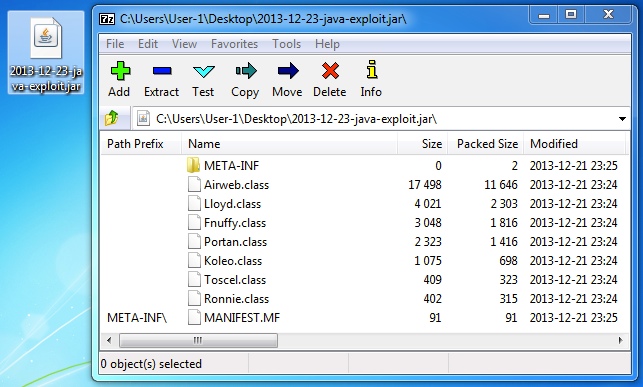Click the 7z title bar icon
This screenshot has height=387, width=643.
107,19
